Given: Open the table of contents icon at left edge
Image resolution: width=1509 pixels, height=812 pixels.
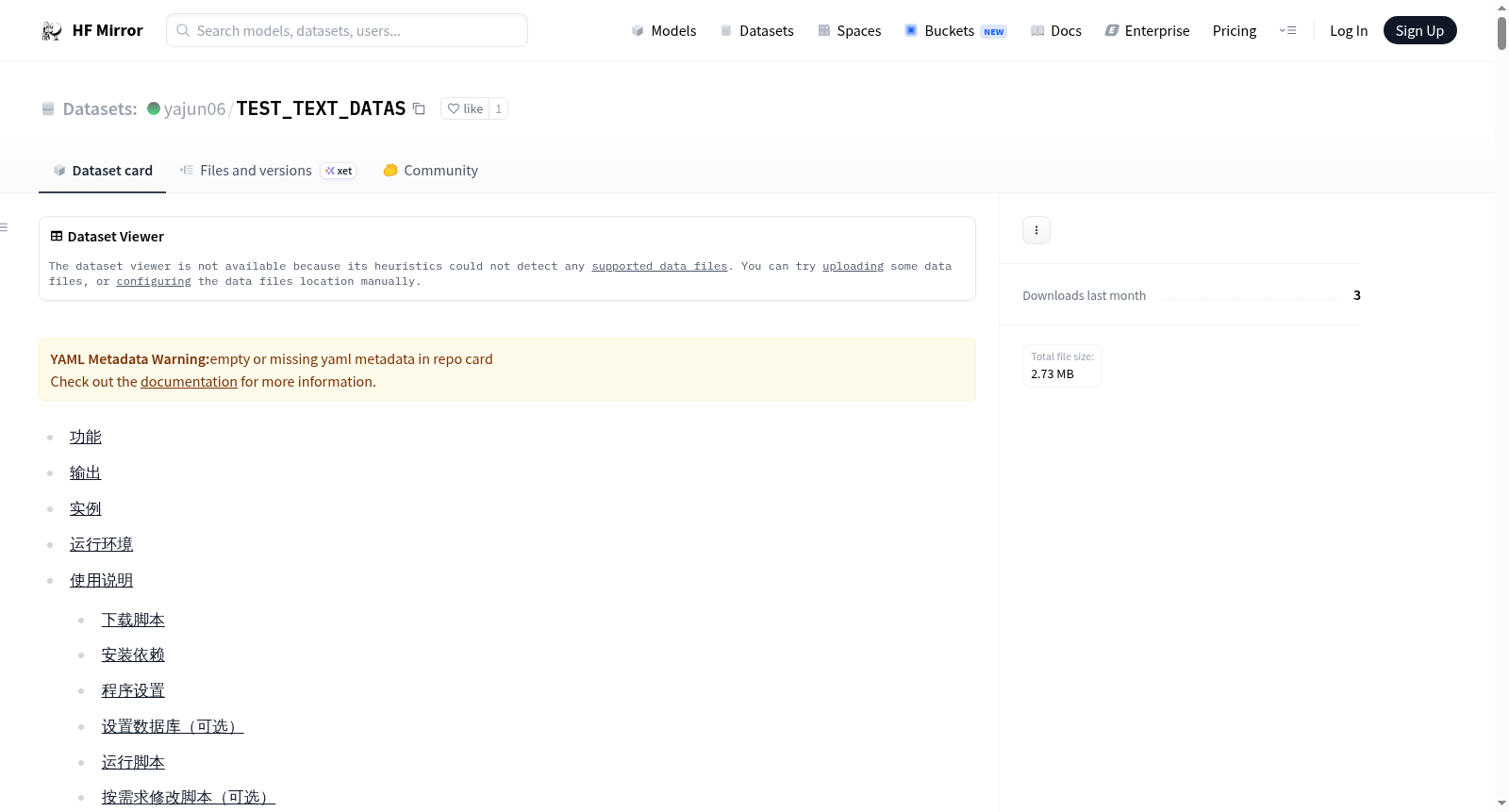Looking at the screenshot, I should [x=4, y=227].
